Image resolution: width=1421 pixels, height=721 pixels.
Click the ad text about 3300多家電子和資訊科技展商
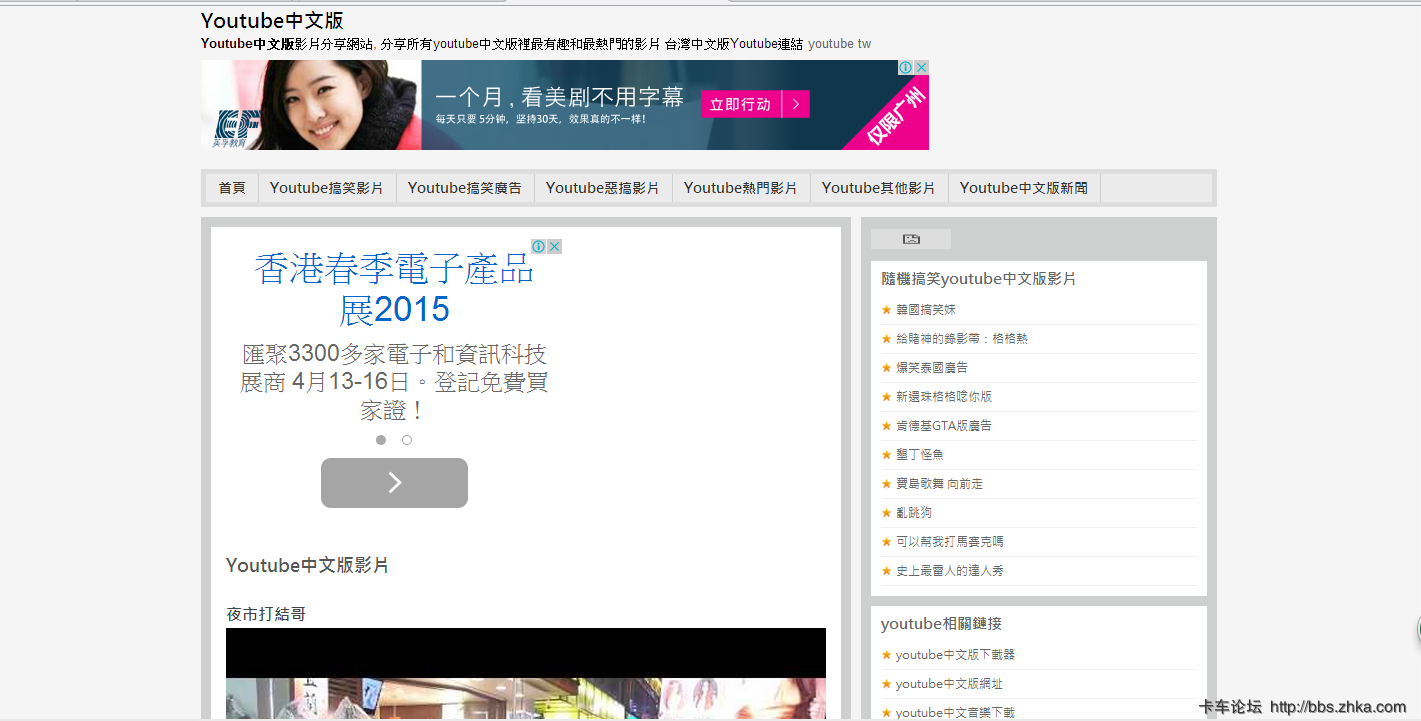(394, 382)
